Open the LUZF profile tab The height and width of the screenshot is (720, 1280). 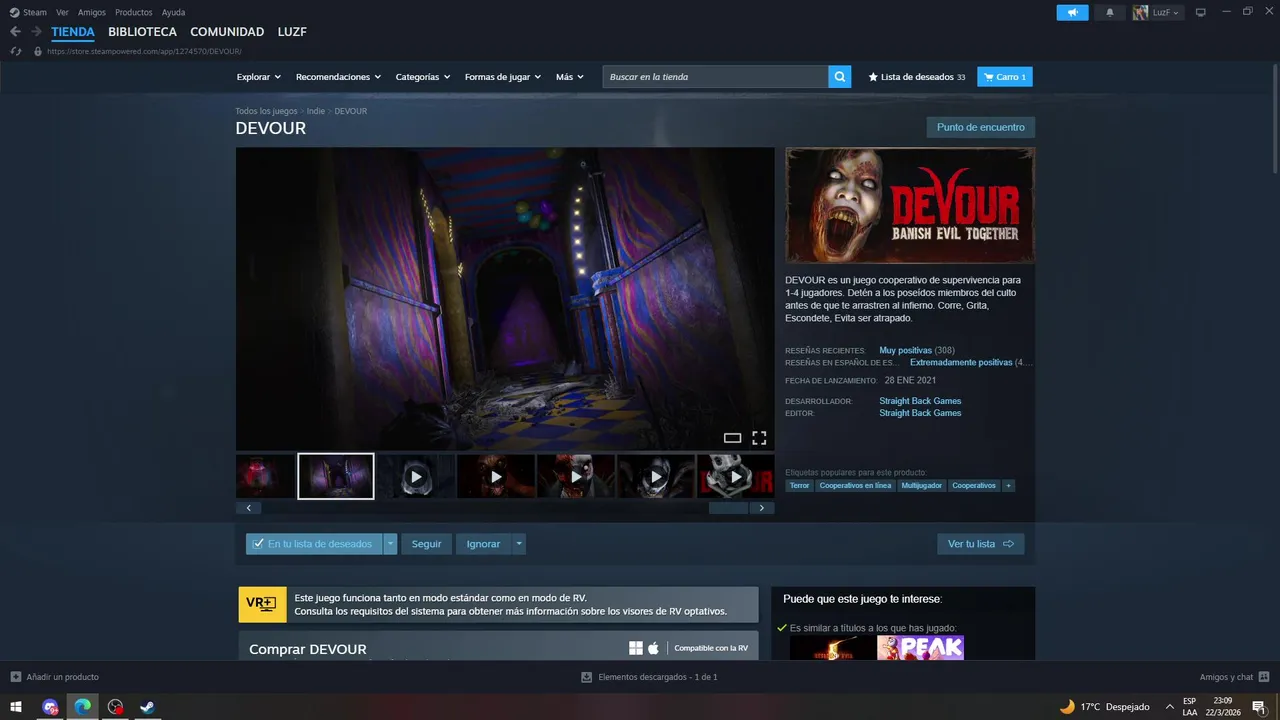(292, 32)
